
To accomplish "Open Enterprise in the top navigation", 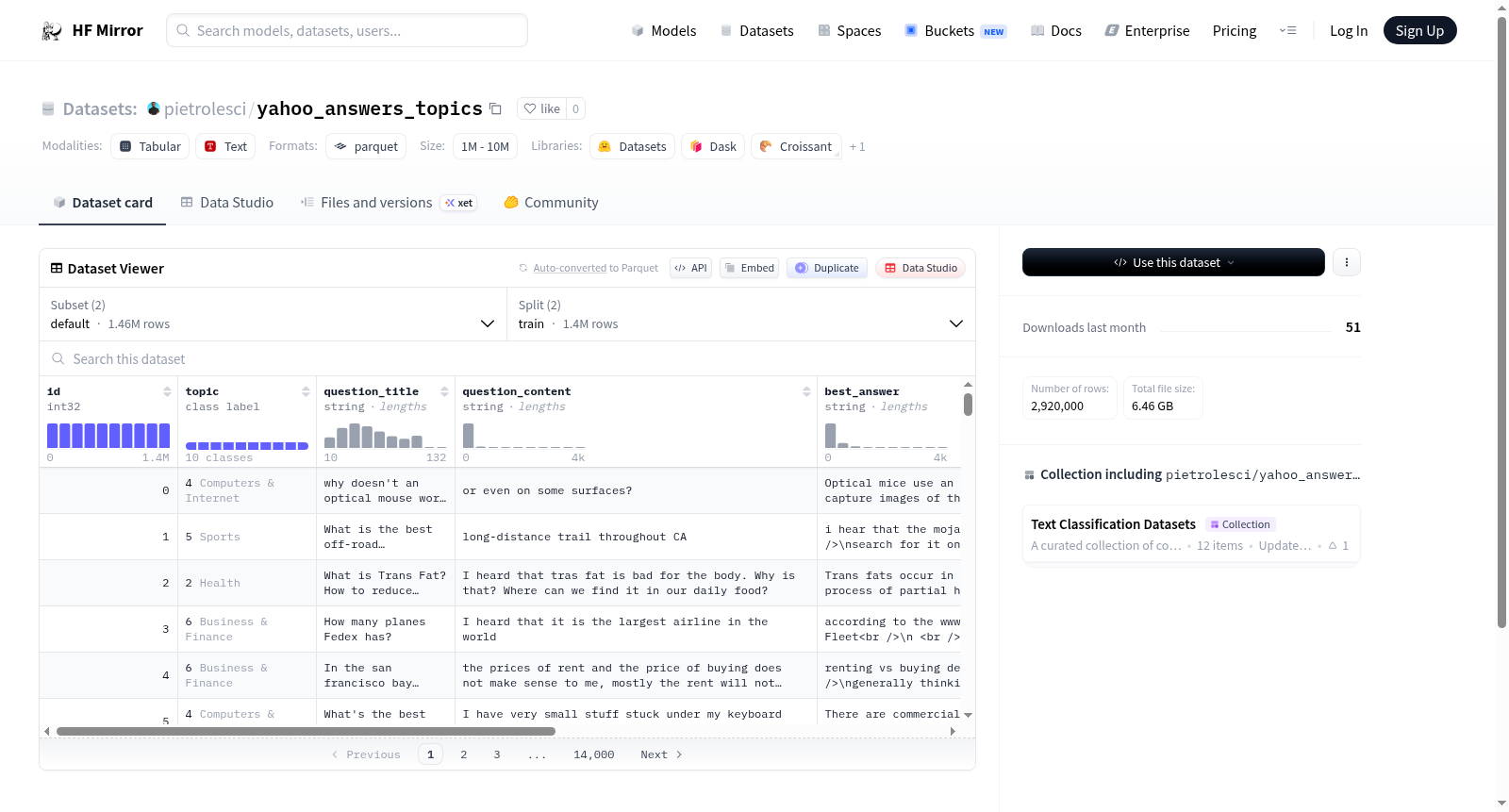I will pos(1147,31).
